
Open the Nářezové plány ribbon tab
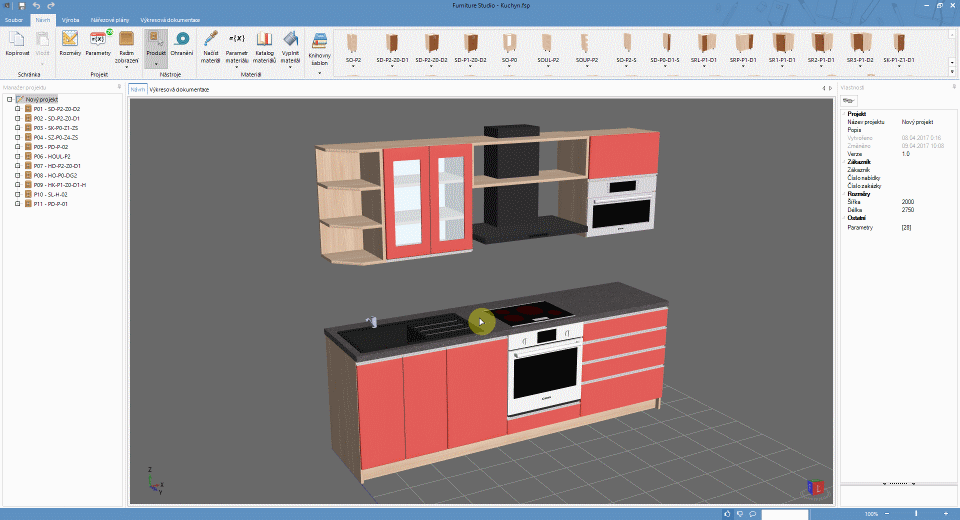click(x=109, y=19)
